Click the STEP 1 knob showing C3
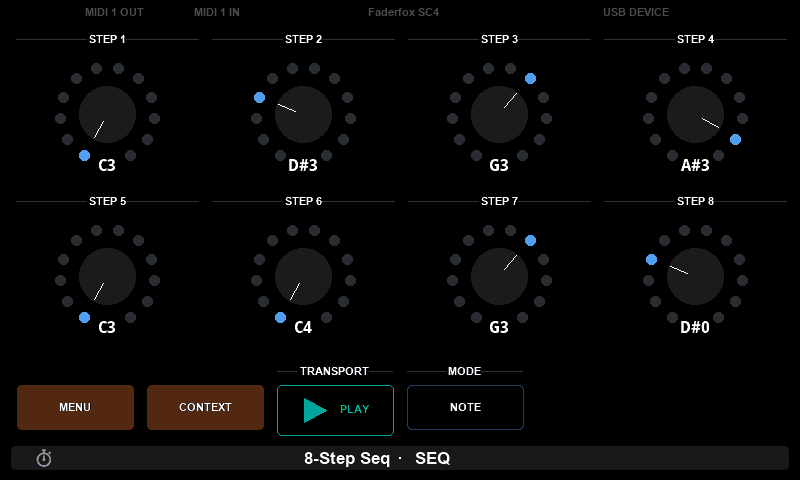The width and height of the screenshot is (800, 480). click(107, 115)
